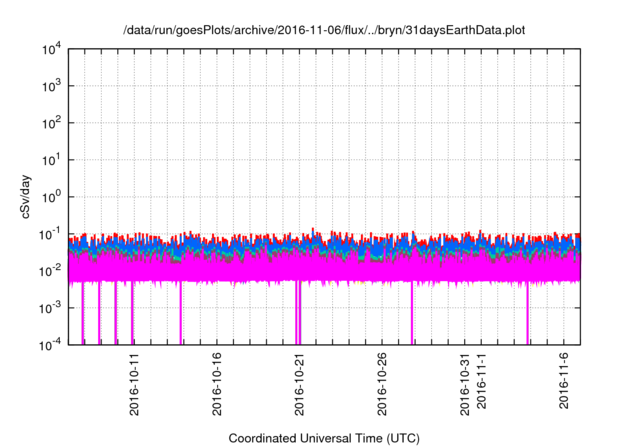Click the 10^-2 y-axis tick label
This screenshot has height=448, width=640.
click(51, 271)
